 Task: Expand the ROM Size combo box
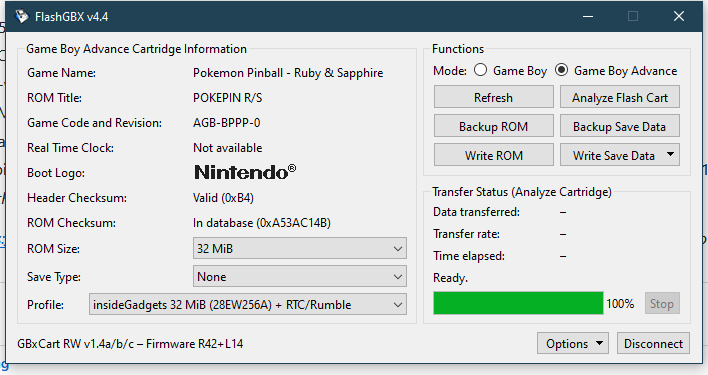pos(299,248)
